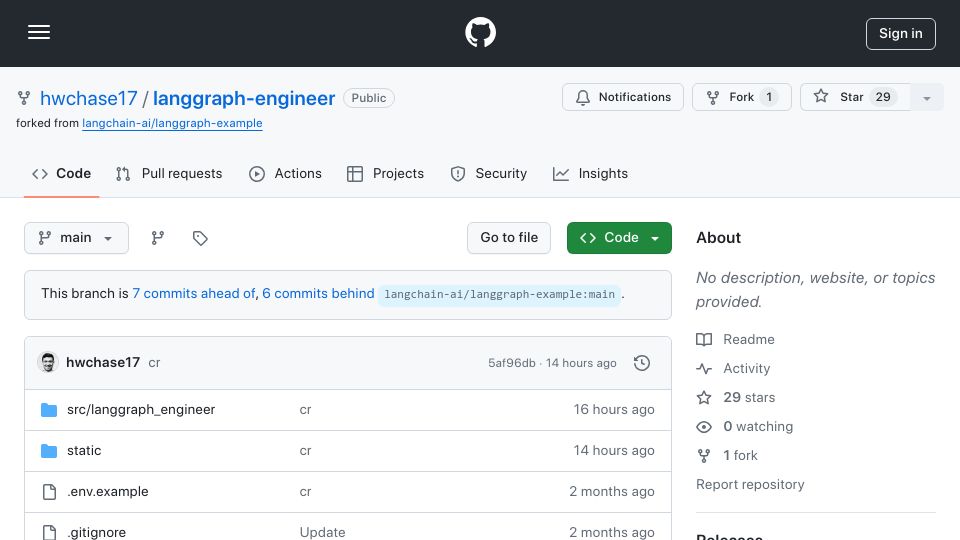View commit history clock icon
This screenshot has height=540, width=960.
642,363
